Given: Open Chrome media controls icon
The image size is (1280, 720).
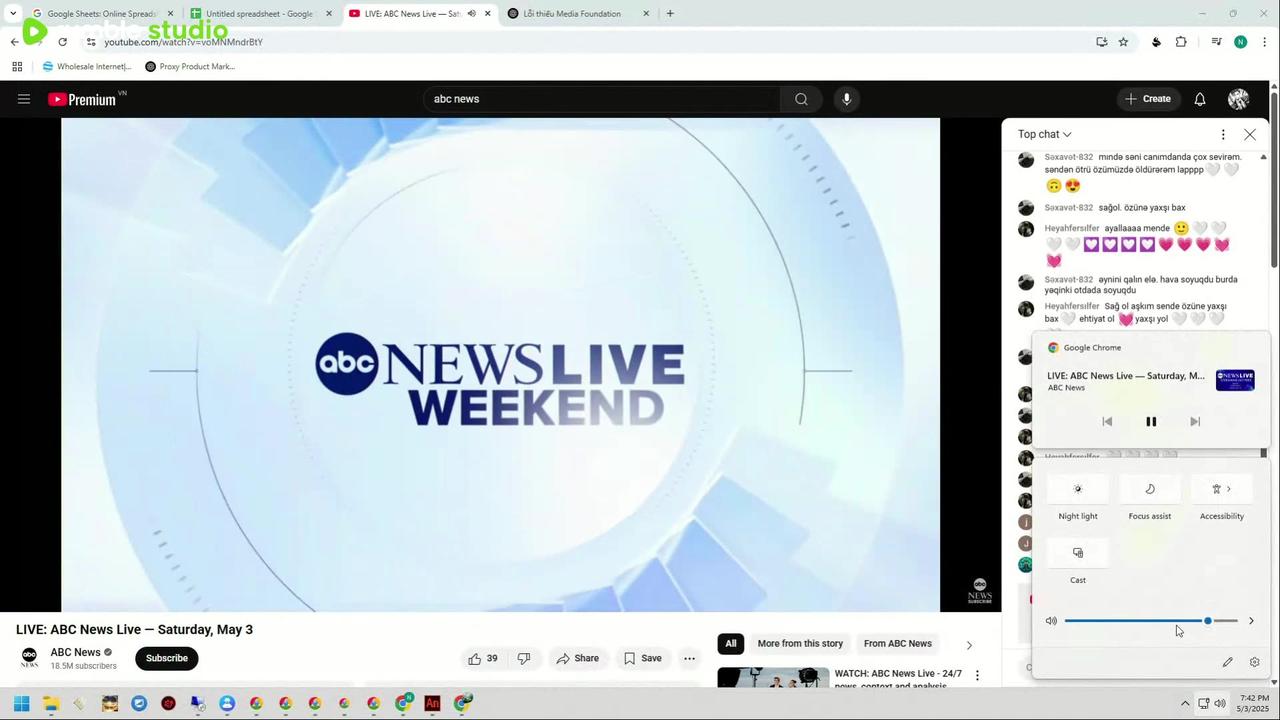Looking at the screenshot, I should (1216, 42).
